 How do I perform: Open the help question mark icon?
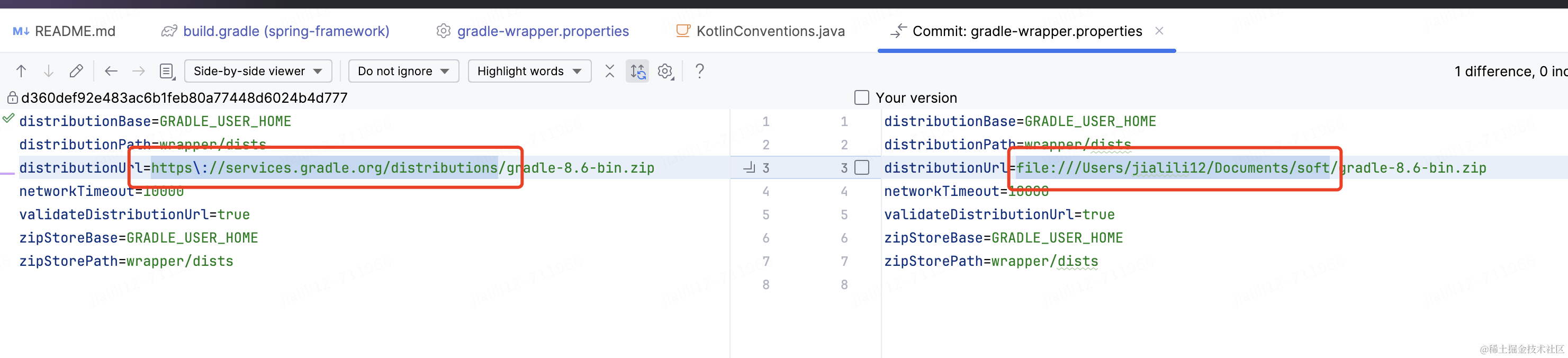(700, 71)
